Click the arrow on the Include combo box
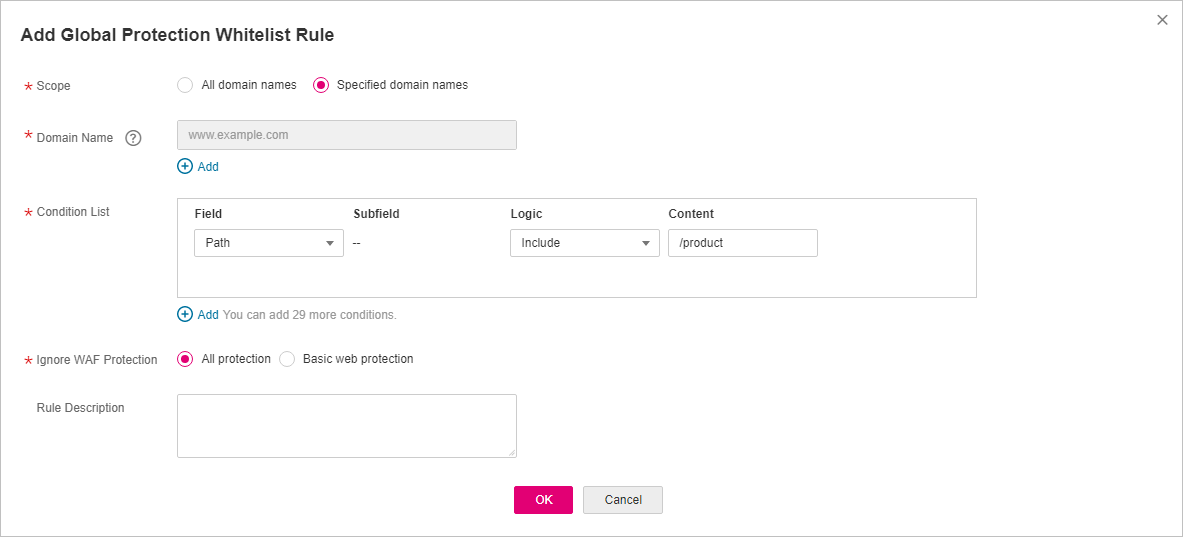Screen dimensions: 1183x537 tap(646, 243)
